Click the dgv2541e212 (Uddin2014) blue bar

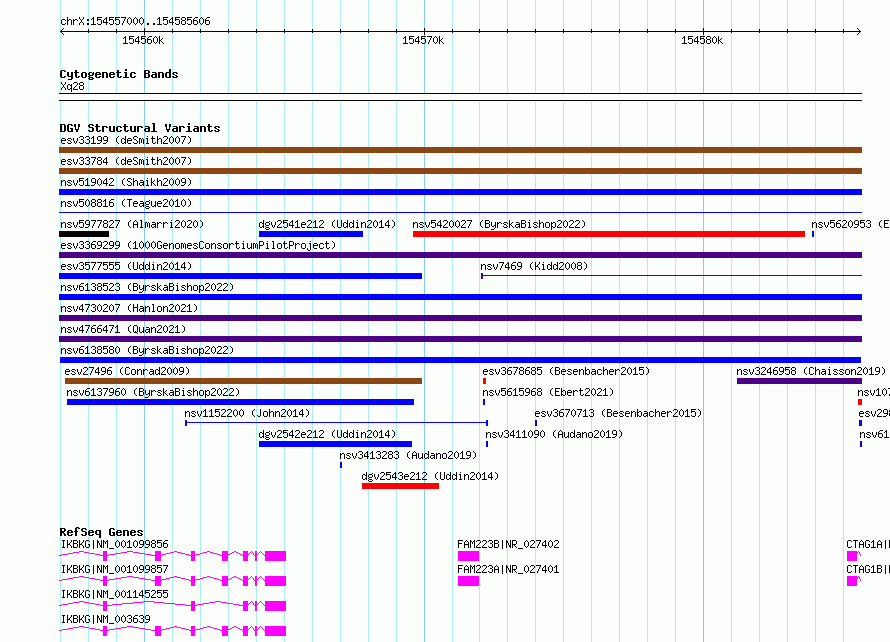pyautogui.click(x=310, y=234)
